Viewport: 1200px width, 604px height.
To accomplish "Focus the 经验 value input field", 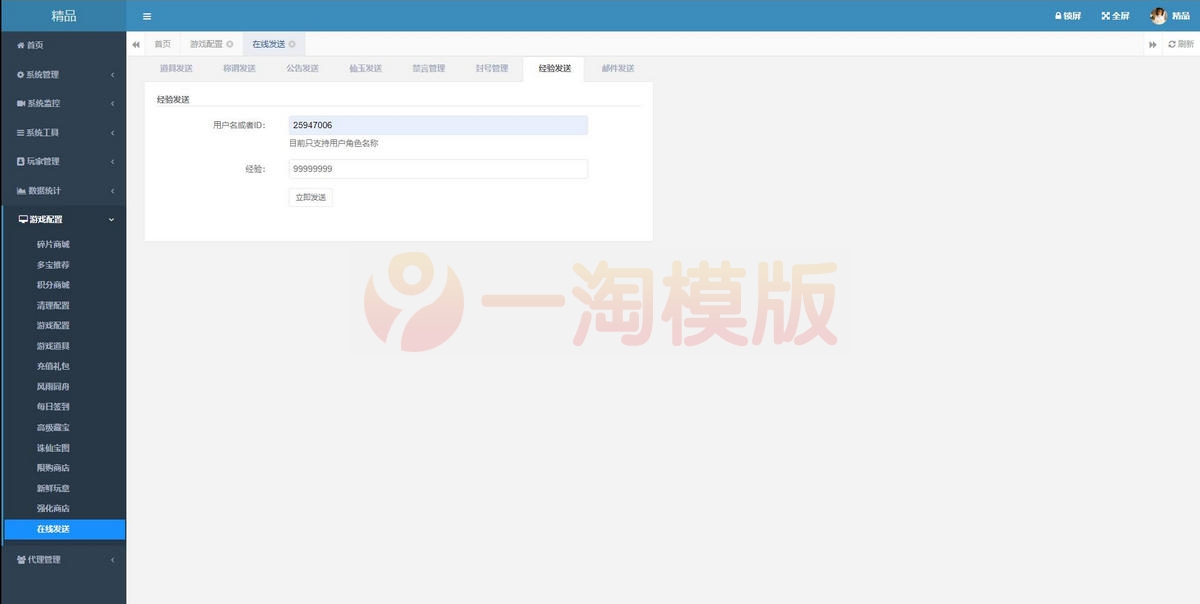I will (438, 169).
